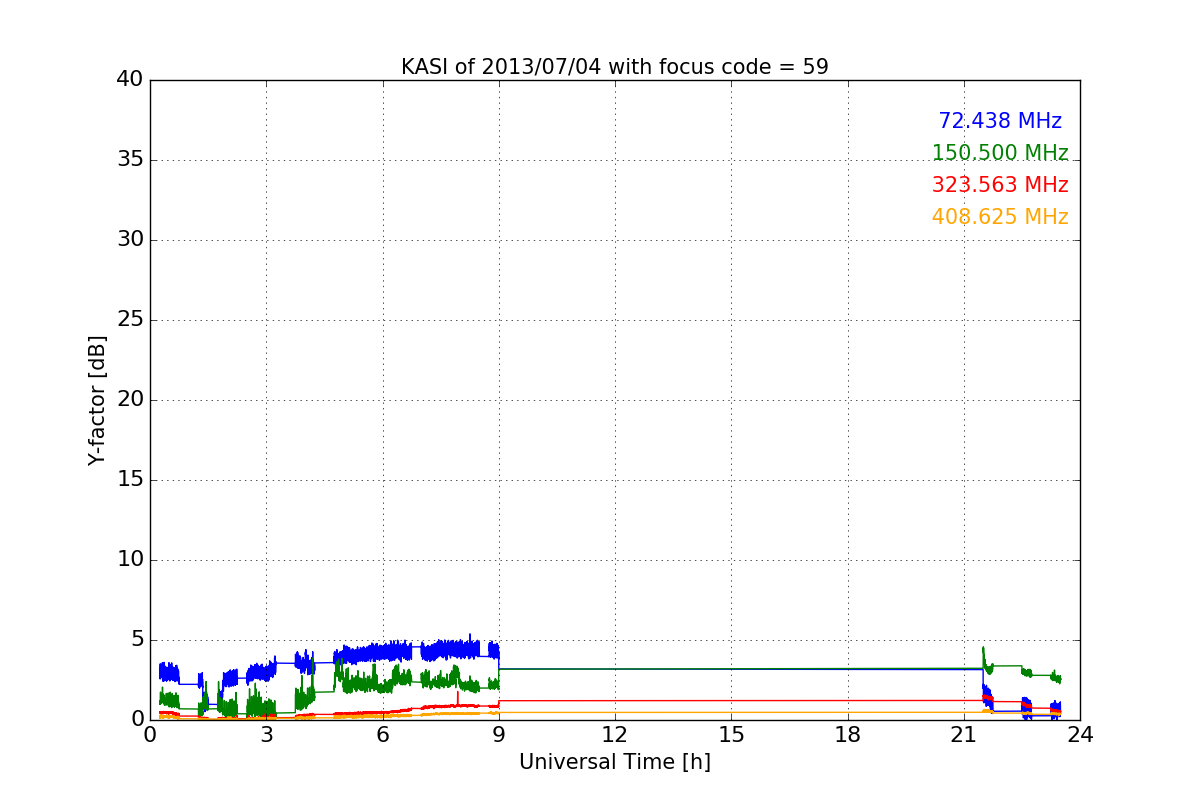Click the plot title mentioning focus code 59
The width and height of the screenshot is (1200, 800).
click(x=615, y=67)
